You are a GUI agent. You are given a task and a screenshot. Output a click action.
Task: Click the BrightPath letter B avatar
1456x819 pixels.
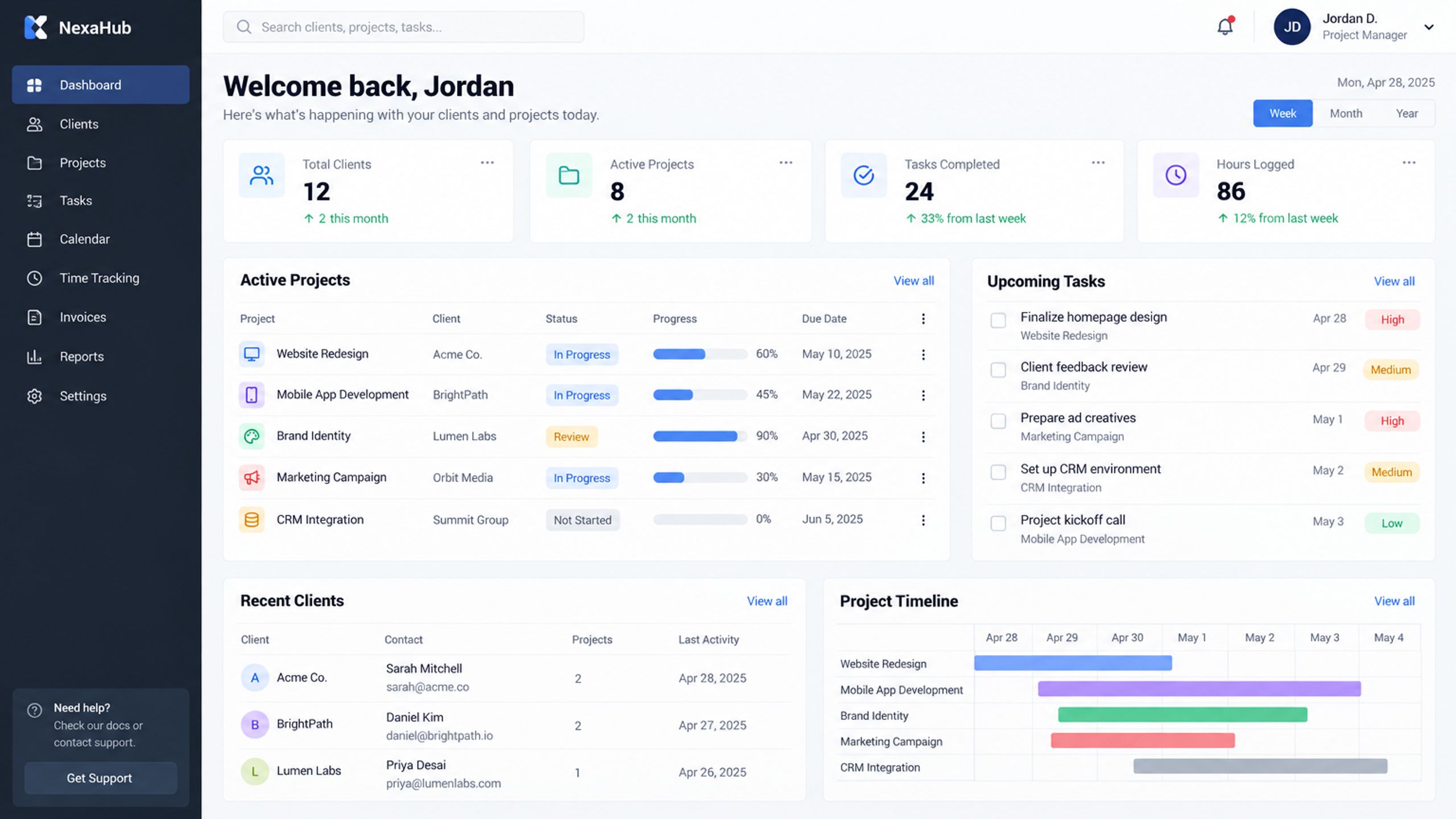tap(255, 725)
